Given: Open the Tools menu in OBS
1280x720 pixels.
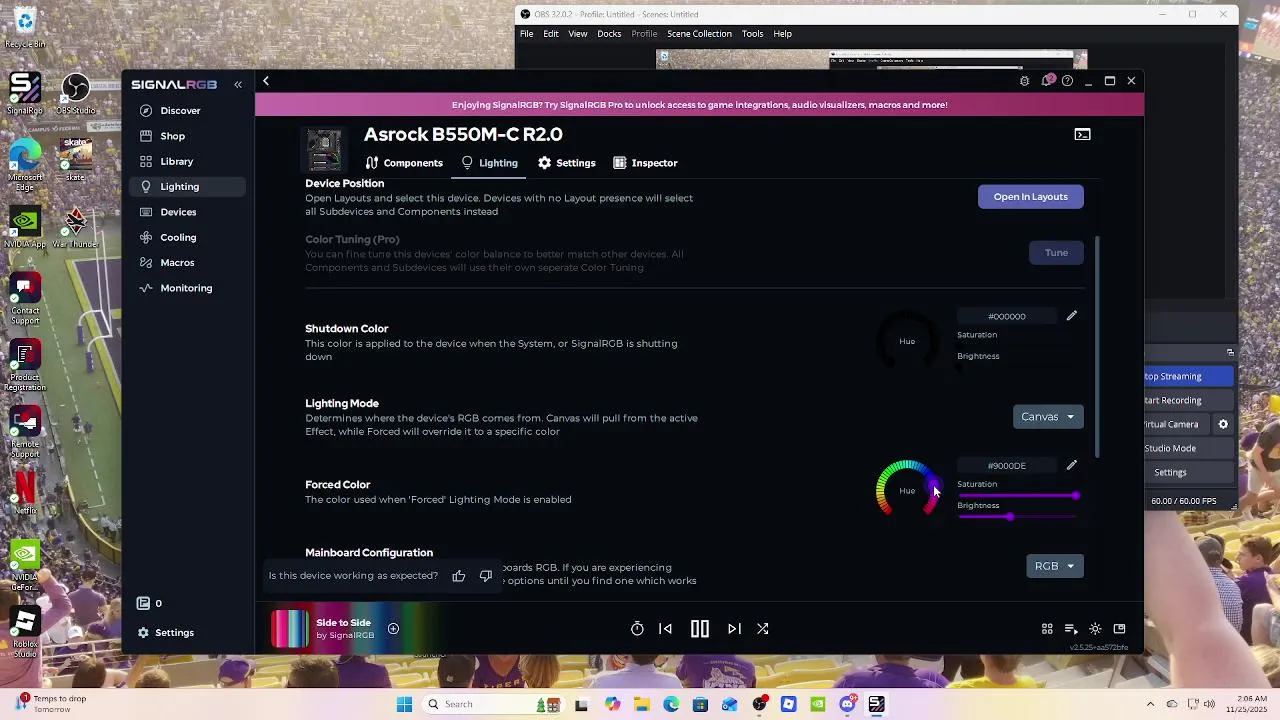Looking at the screenshot, I should pos(752,34).
